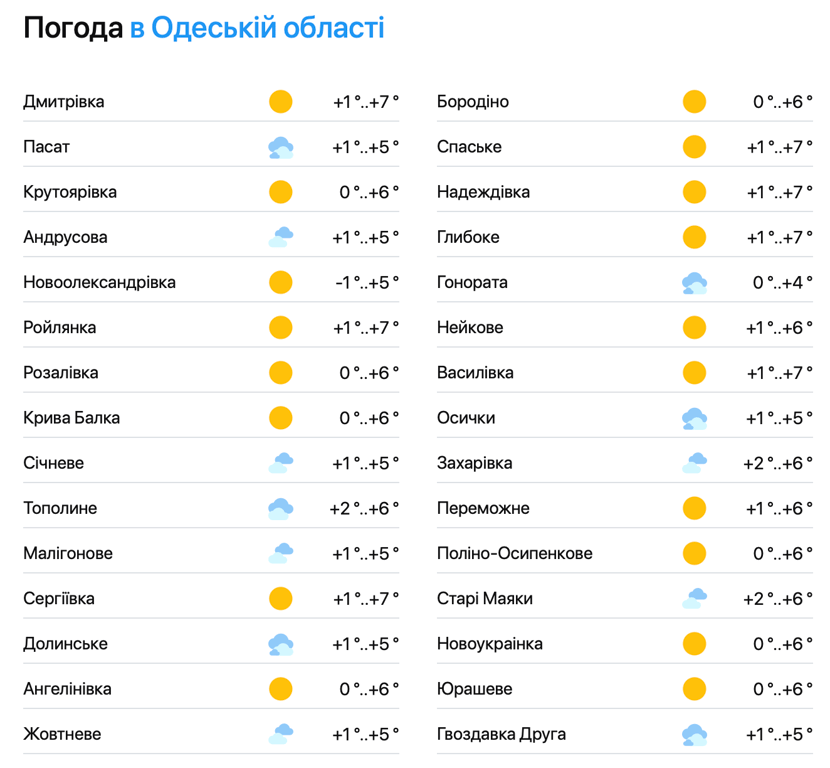Click the sun icon for Новоолександрівка
830x768 pixels.
[x=280, y=283]
